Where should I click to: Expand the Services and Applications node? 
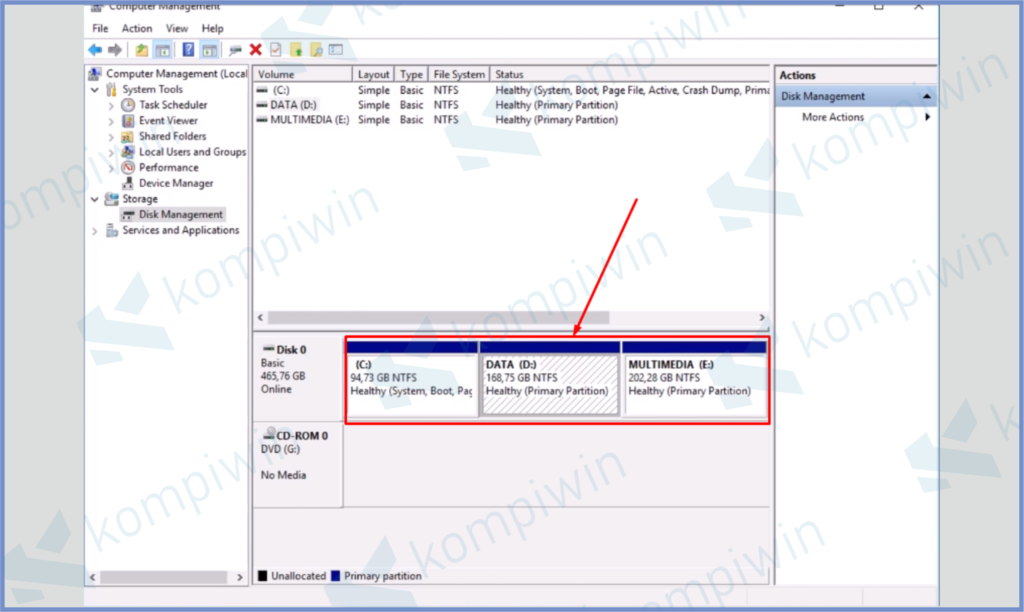coord(97,230)
